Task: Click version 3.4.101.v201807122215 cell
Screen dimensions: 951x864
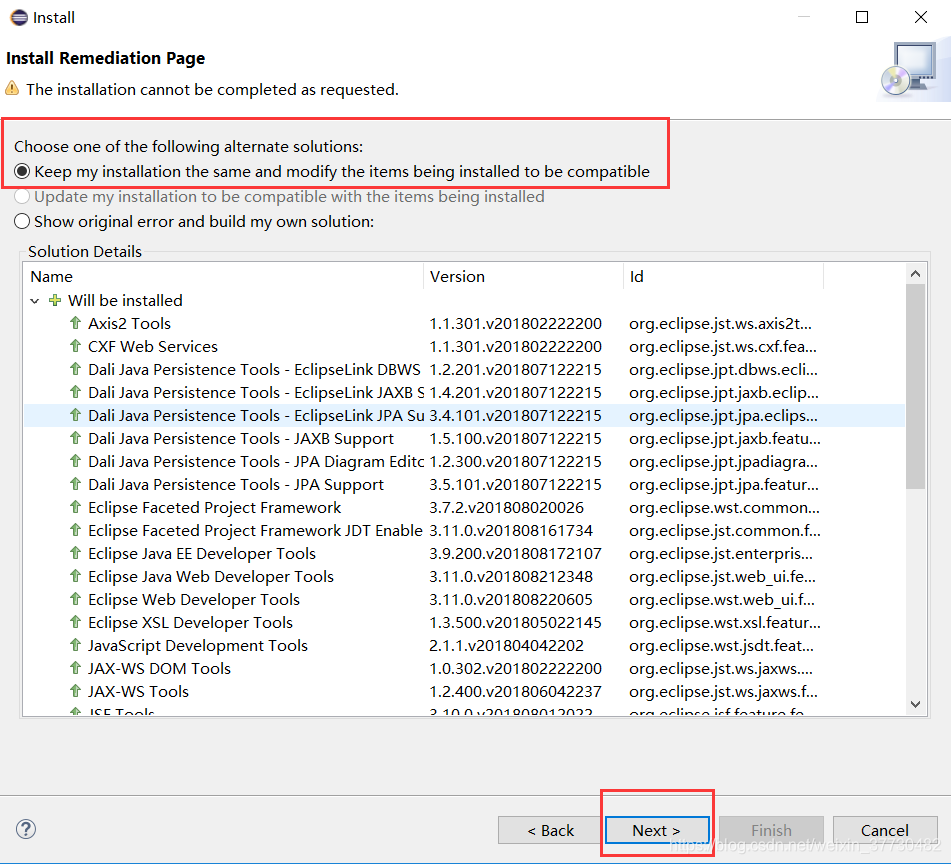Action: pos(516,415)
